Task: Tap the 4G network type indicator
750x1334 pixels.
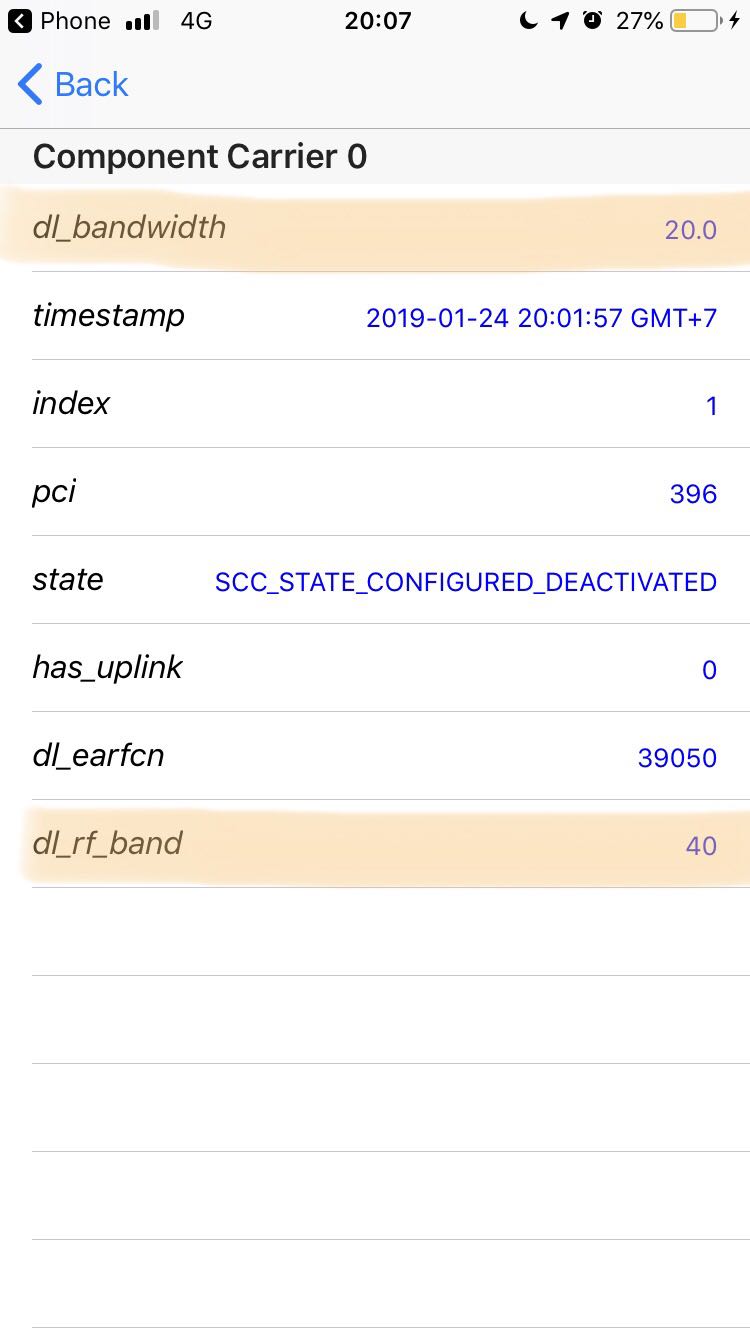Action: tap(196, 20)
